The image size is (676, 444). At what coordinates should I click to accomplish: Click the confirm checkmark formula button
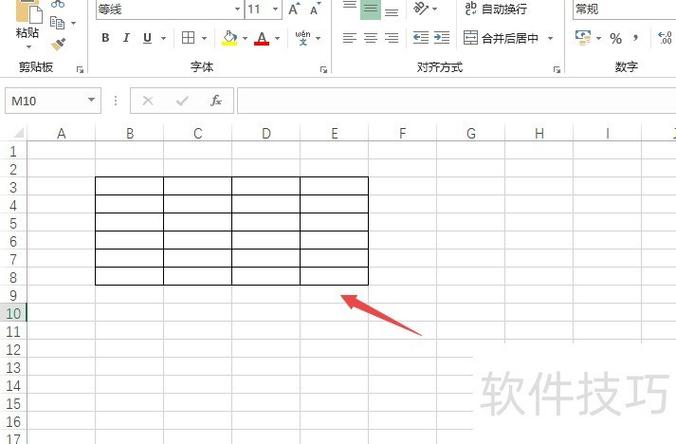coord(182,101)
